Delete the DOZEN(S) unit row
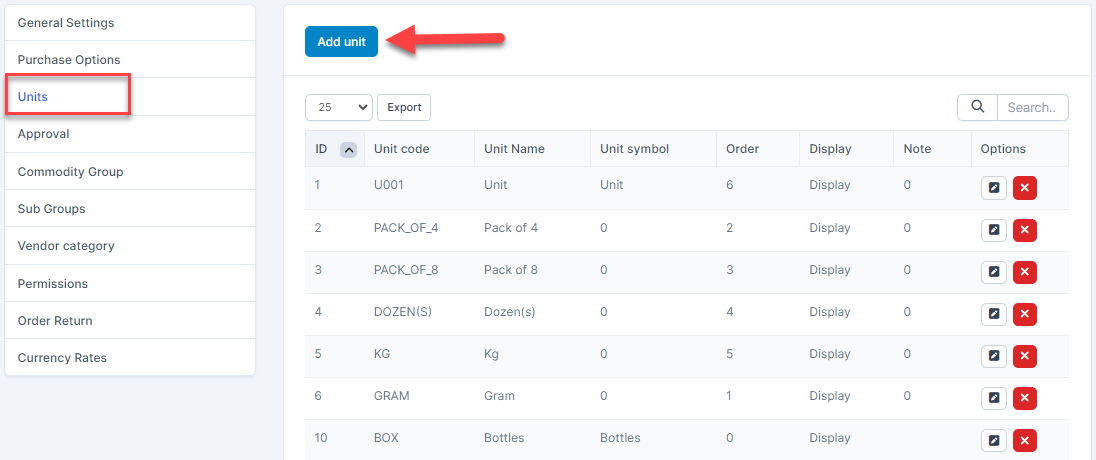 pos(1024,315)
